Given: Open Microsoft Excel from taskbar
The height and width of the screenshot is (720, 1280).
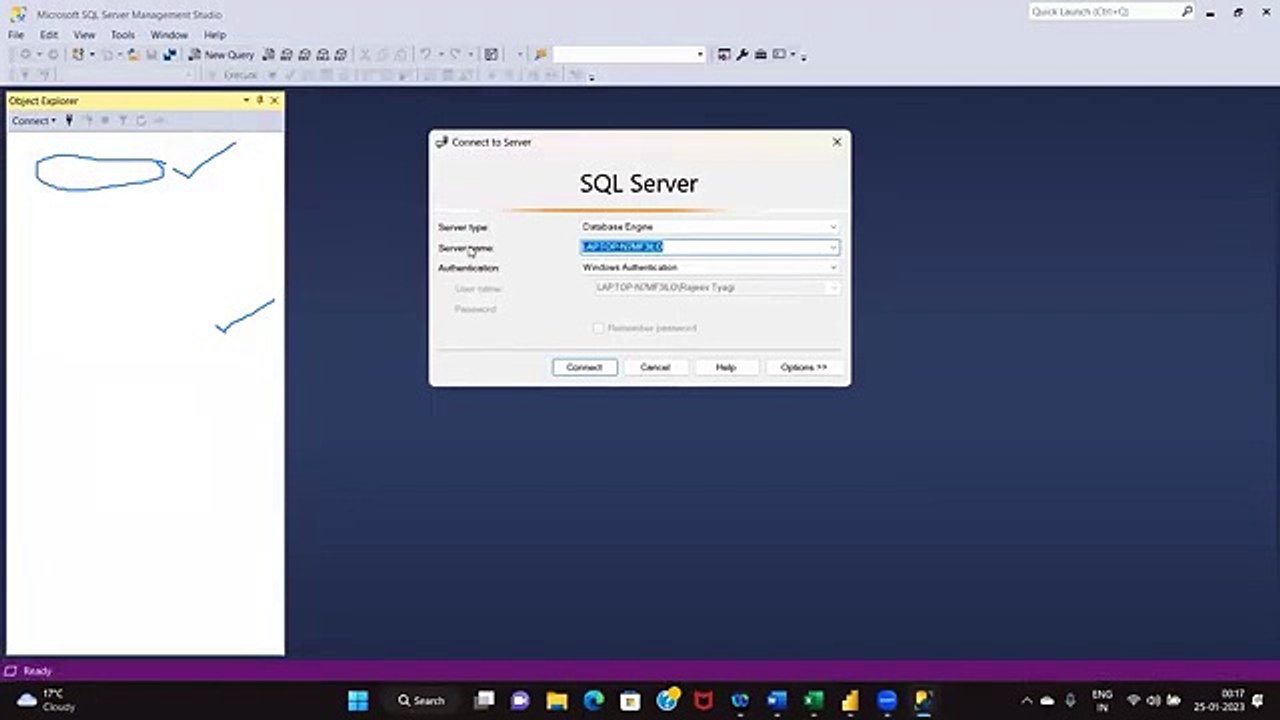Looking at the screenshot, I should point(813,700).
